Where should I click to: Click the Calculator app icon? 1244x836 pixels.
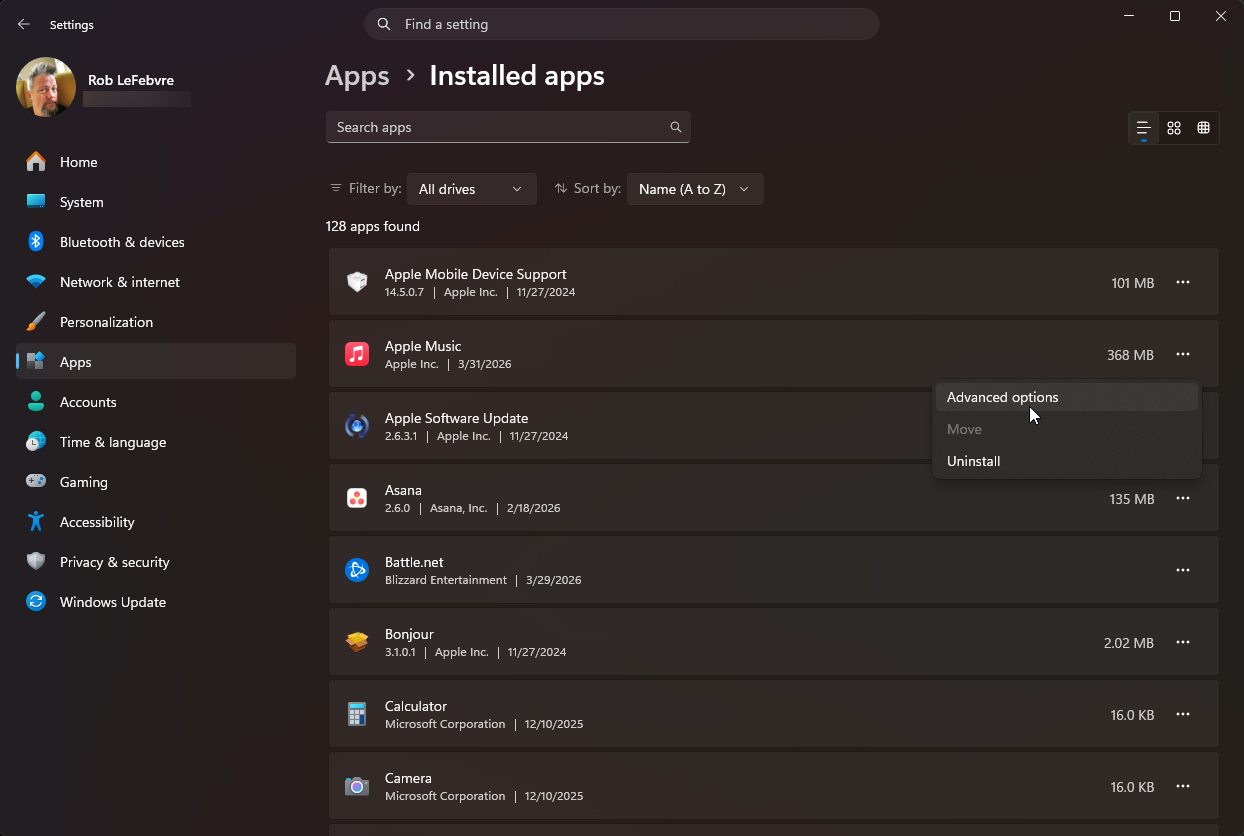357,714
